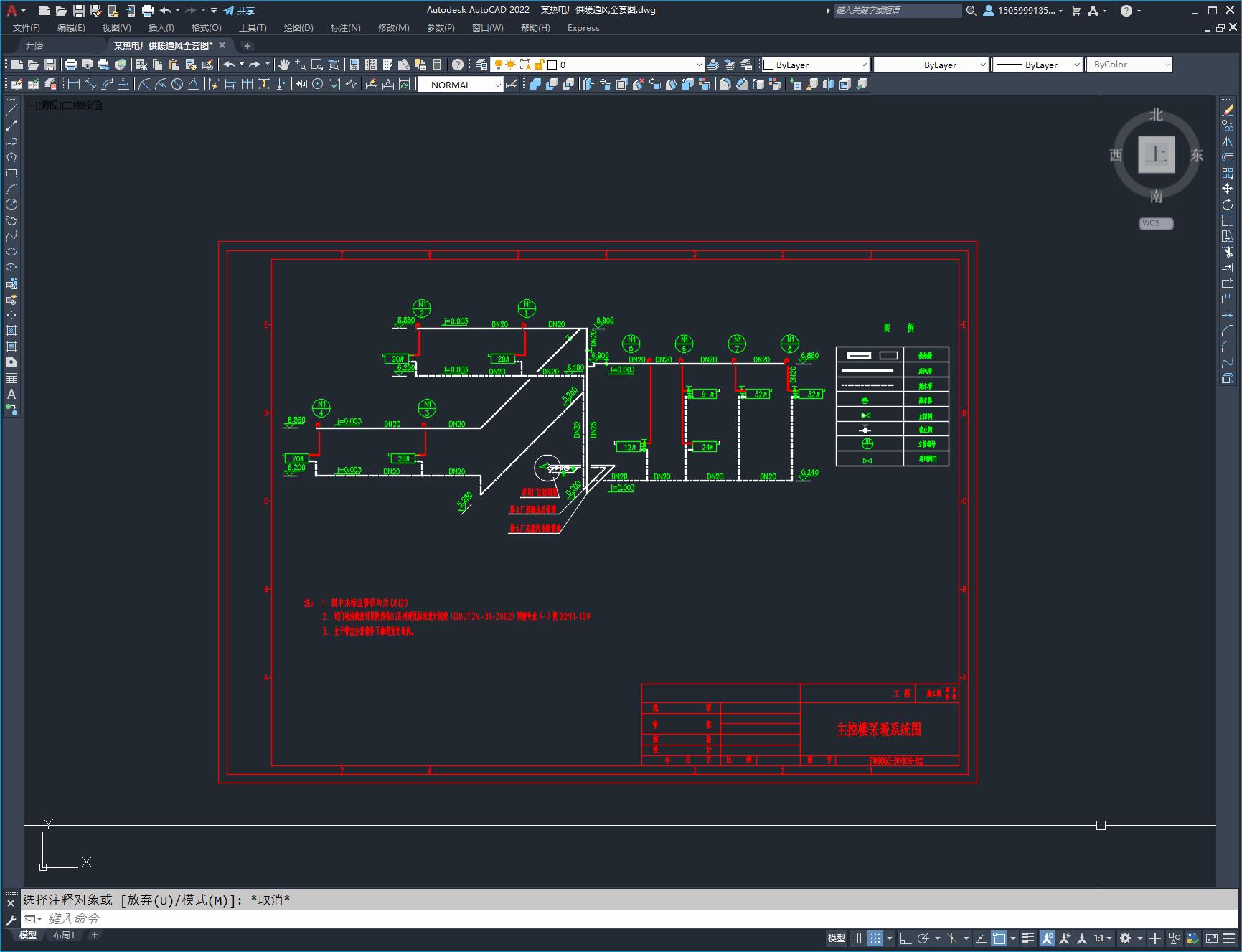Select the Move tool in modify toolbar
Screen dimensions: 1242x952
(1228, 189)
